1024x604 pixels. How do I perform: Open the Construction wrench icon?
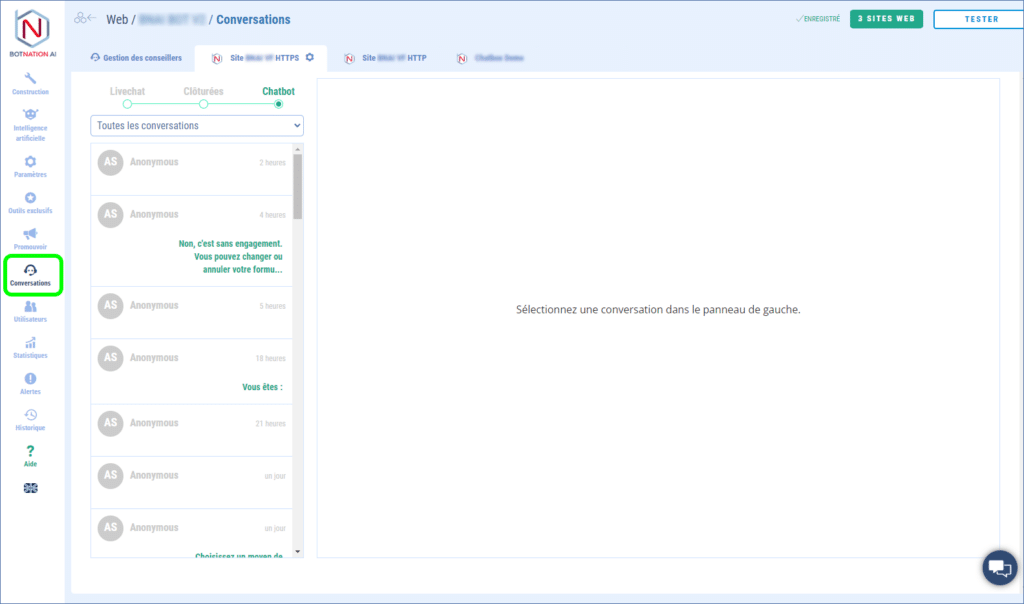click(30, 79)
